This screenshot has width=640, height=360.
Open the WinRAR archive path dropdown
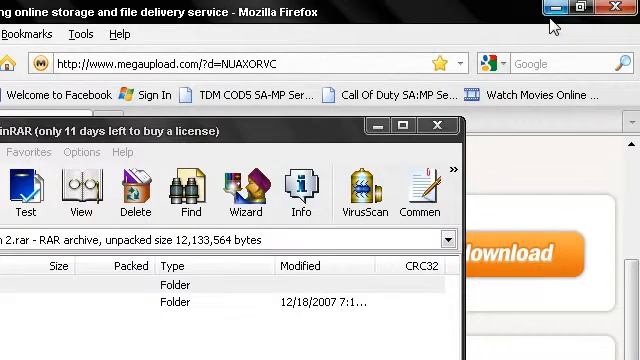[x=448, y=240]
